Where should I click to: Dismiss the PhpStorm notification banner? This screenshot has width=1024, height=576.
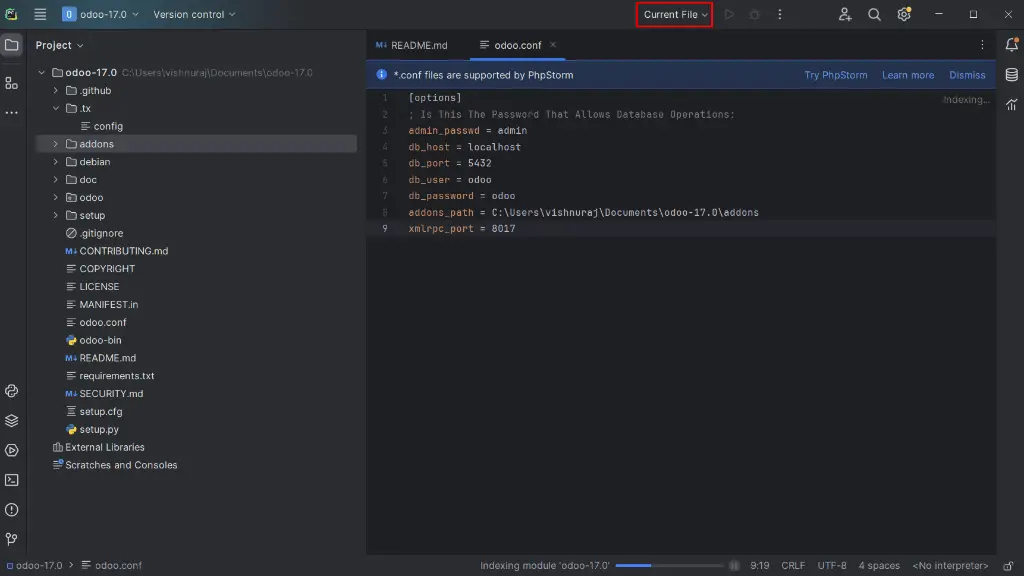coord(967,75)
